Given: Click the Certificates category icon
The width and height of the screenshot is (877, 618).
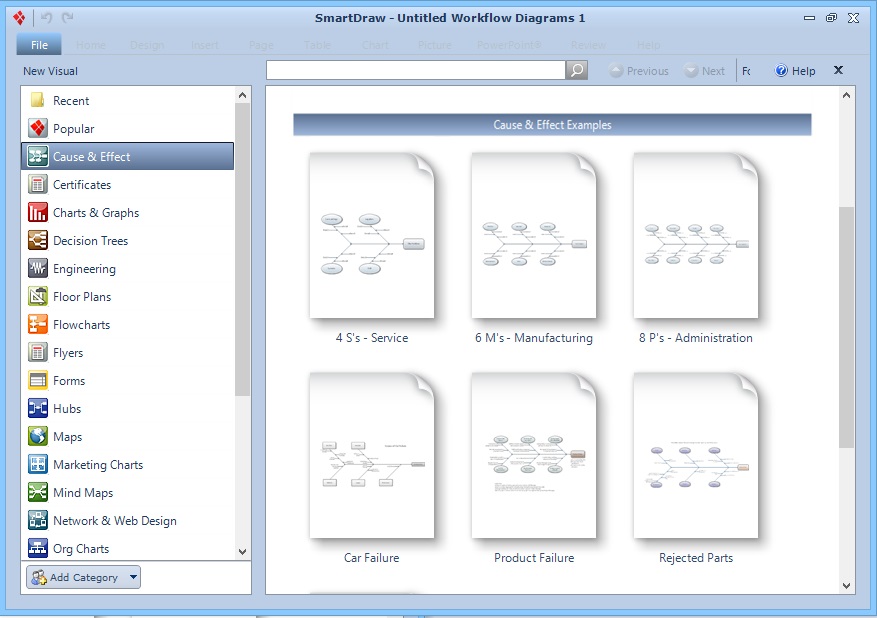Looking at the screenshot, I should 37,184.
